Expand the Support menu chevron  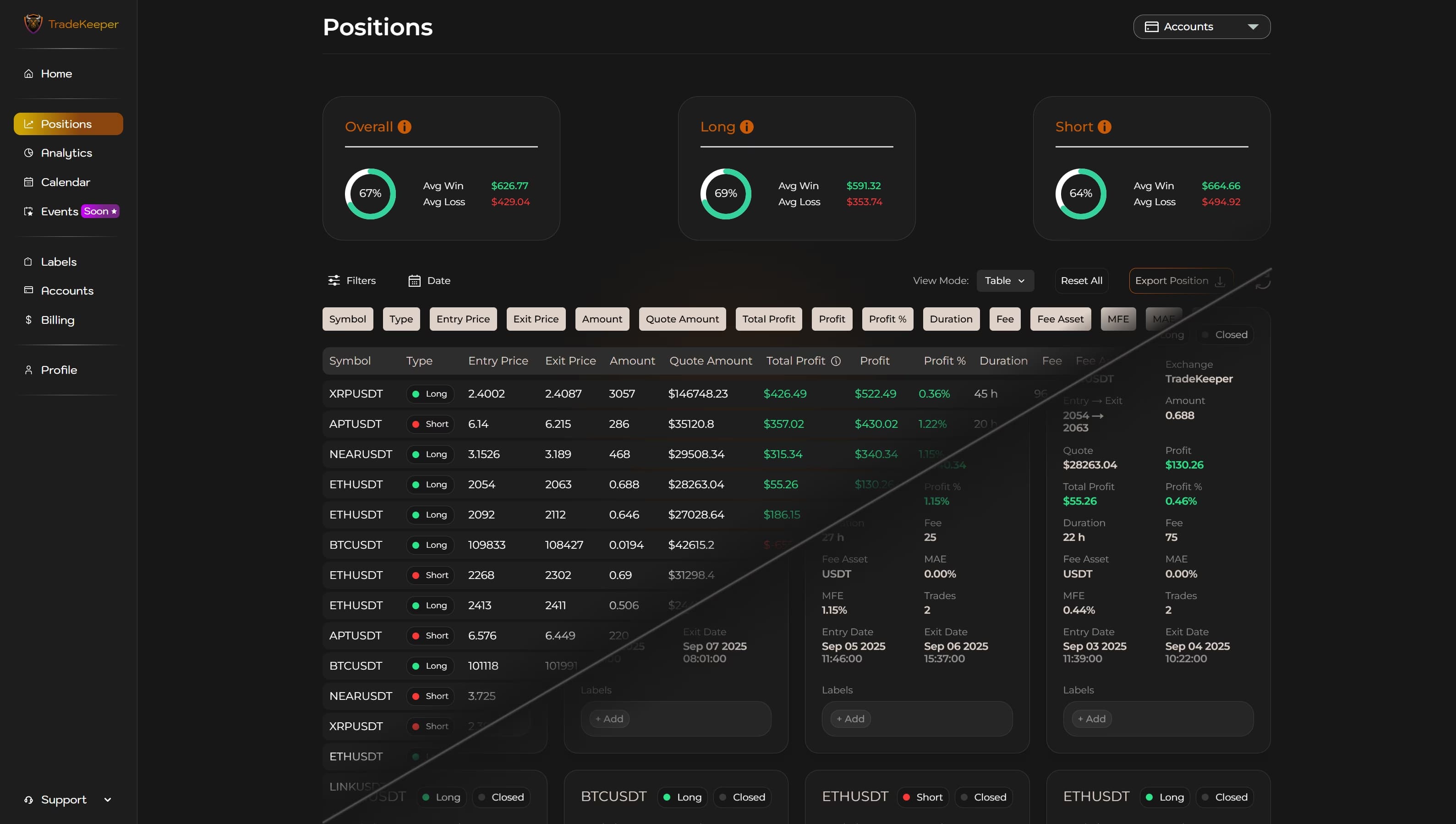click(108, 799)
